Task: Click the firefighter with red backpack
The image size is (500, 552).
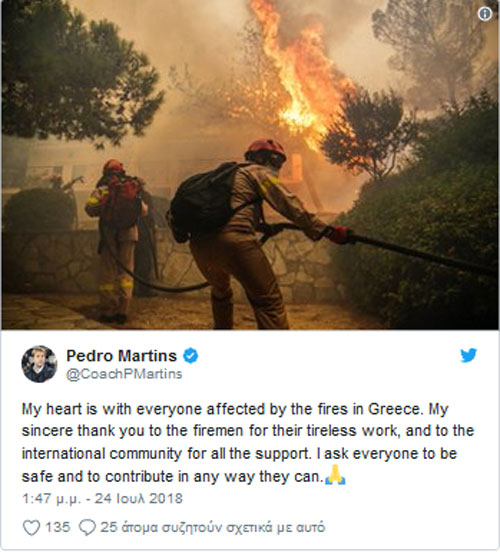Action: point(117,241)
